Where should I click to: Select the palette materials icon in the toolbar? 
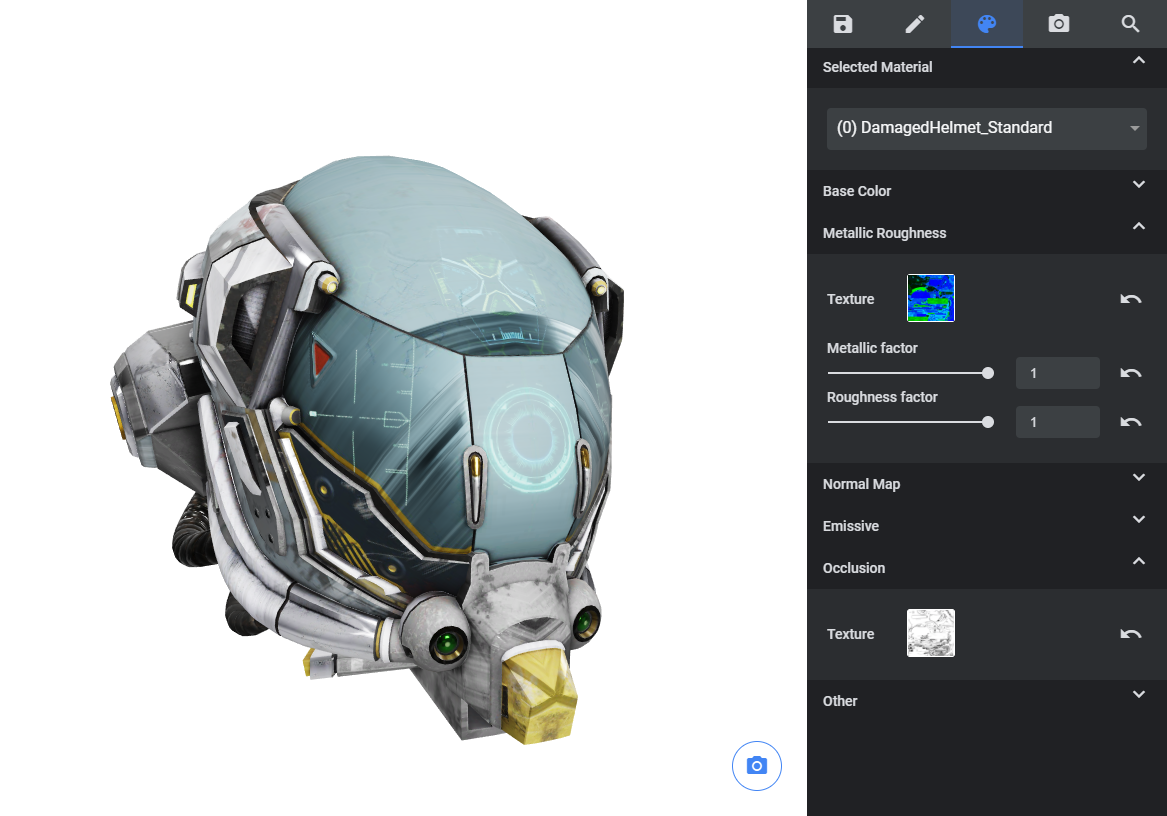click(986, 24)
